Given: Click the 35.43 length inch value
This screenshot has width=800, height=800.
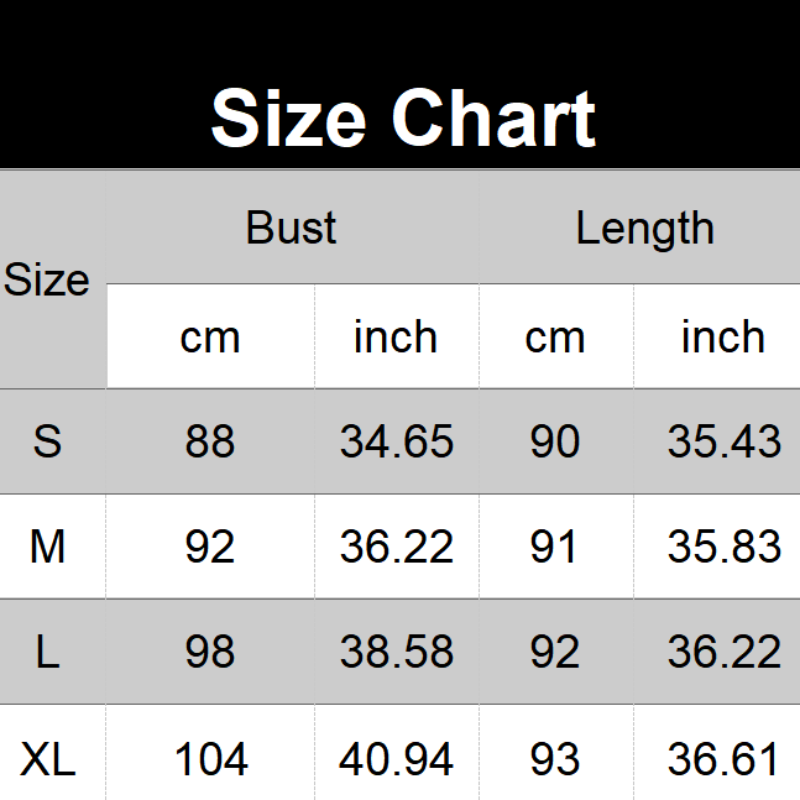Looking at the screenshot, I should pos(724,441).
